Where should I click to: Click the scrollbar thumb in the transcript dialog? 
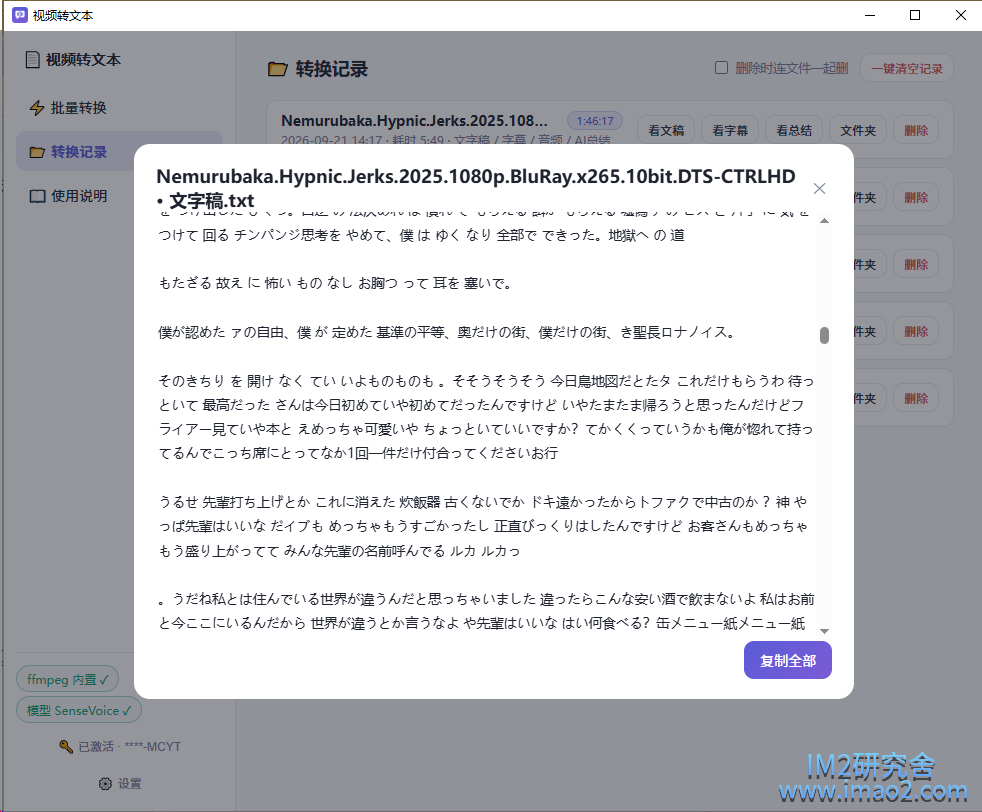(824, 336)
